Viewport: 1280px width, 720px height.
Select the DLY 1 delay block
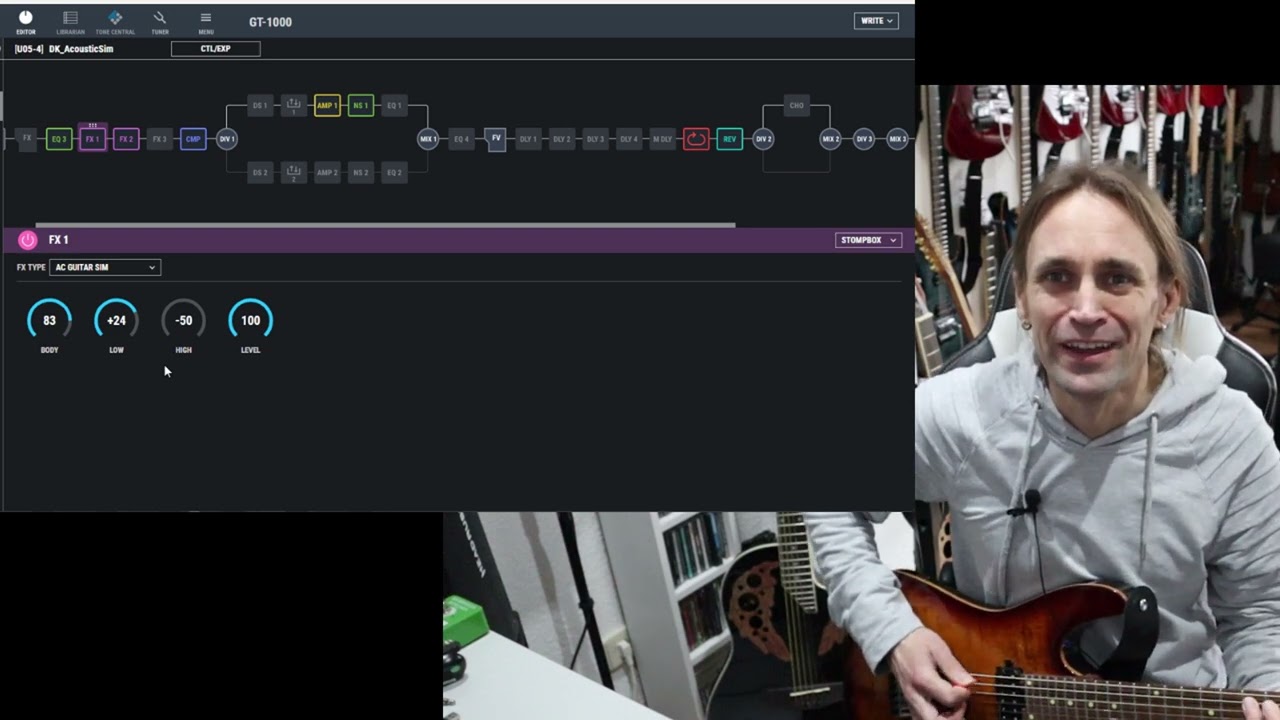(528, 139)
